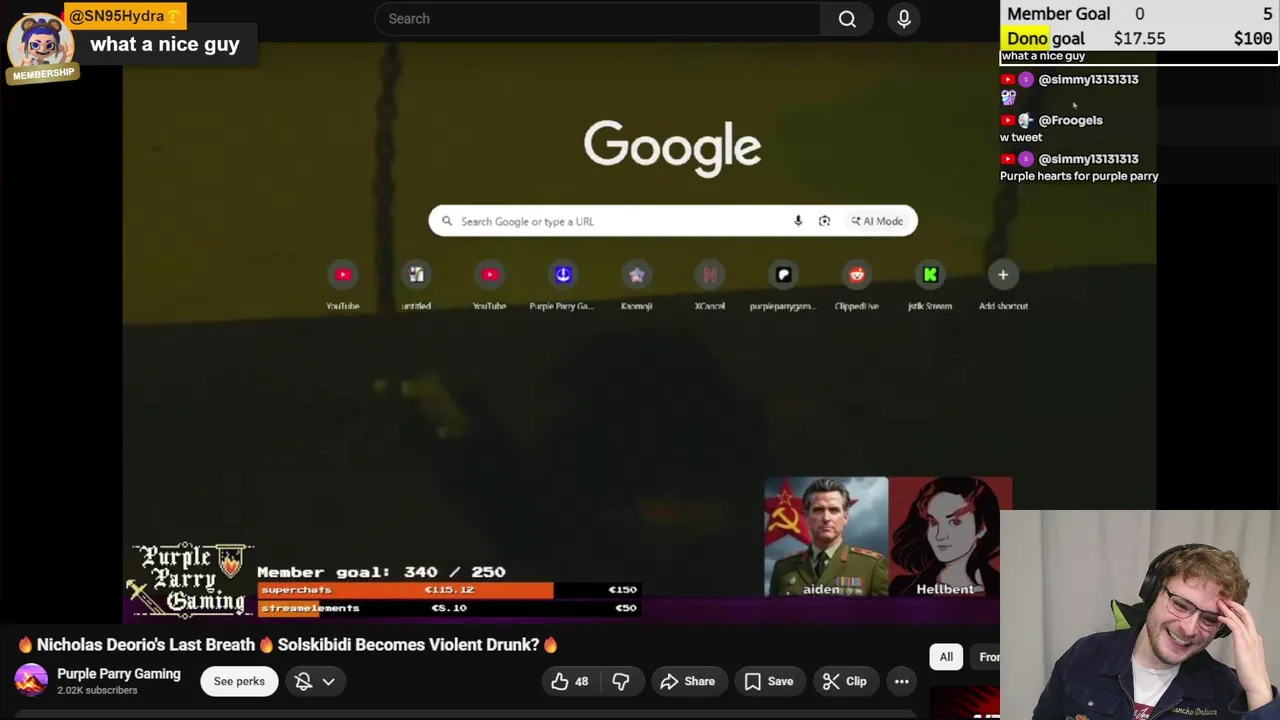Click 'Purple hearts for purple parry' chat message
Image resolution: width=1280 pixels, height=720 pixels.
(1079, 176)
